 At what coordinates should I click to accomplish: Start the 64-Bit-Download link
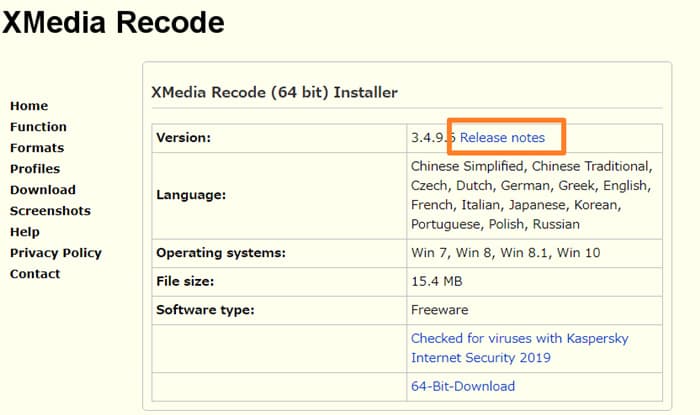(463, 386)
